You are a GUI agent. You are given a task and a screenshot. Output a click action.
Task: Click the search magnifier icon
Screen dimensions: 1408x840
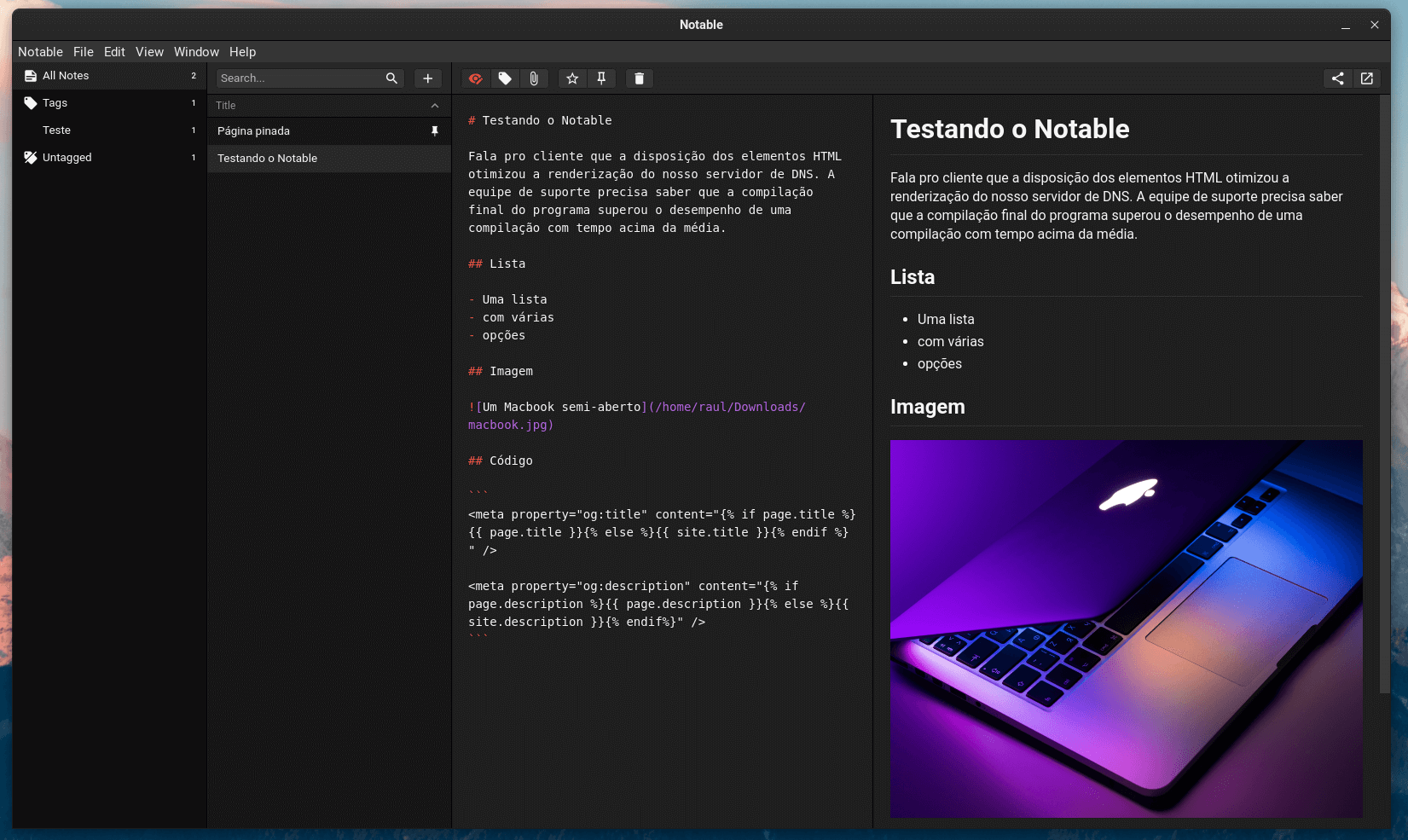click(391, 78)
